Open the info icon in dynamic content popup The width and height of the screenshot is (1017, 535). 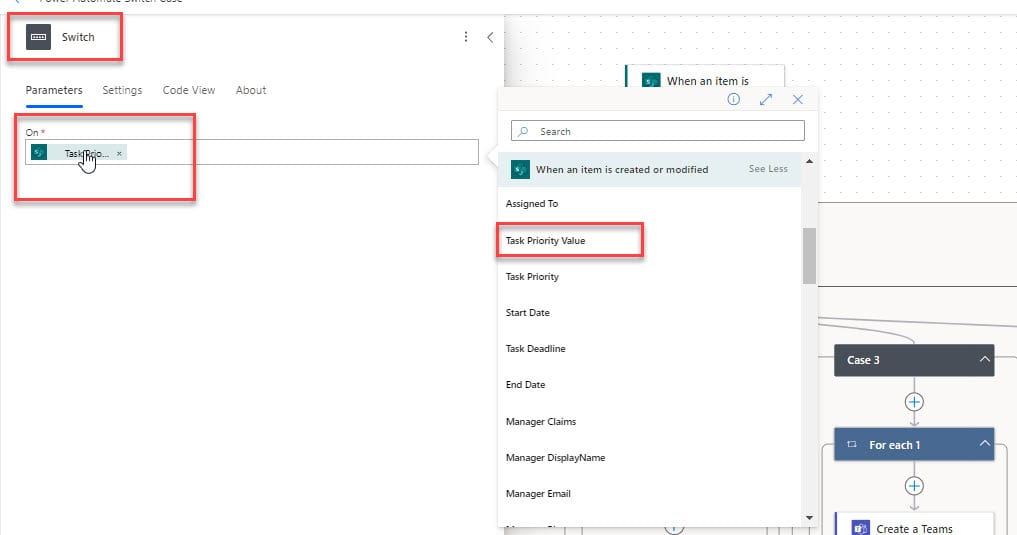point(734,99)
